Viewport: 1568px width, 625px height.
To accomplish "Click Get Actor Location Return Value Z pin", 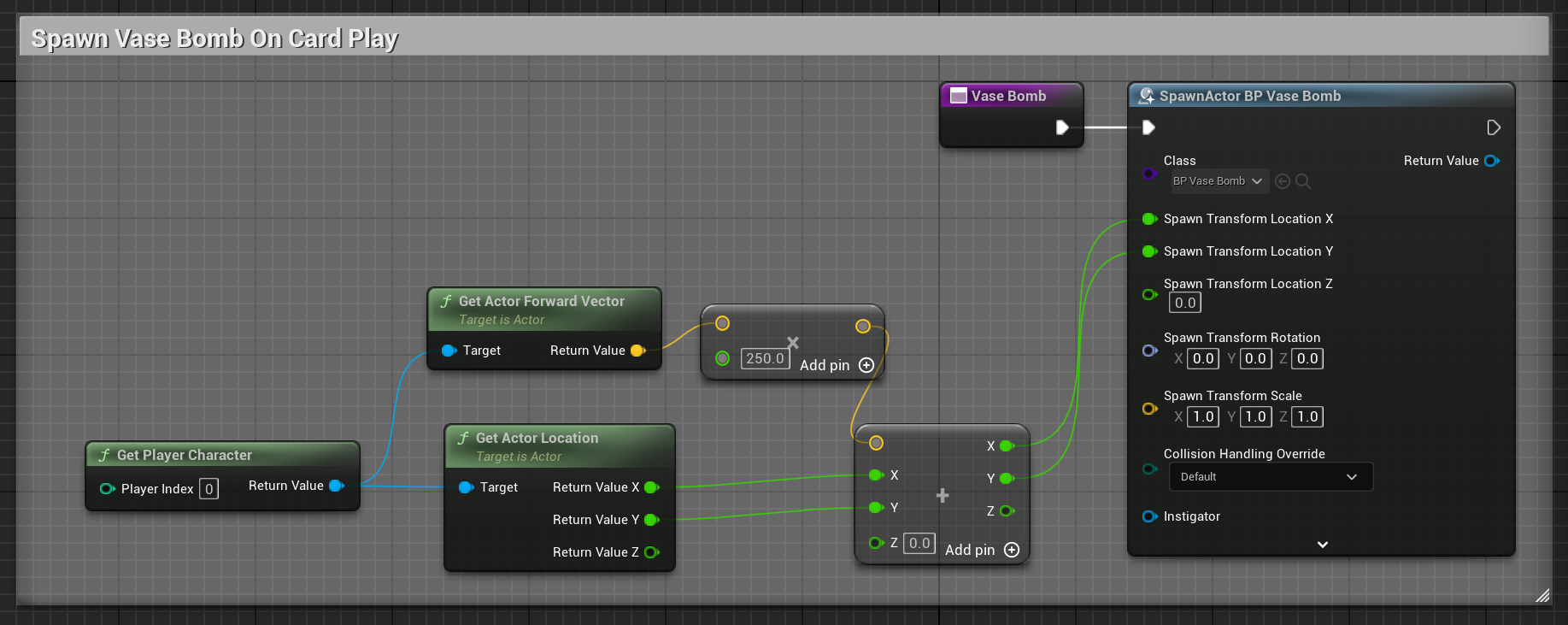I will 651,552.
